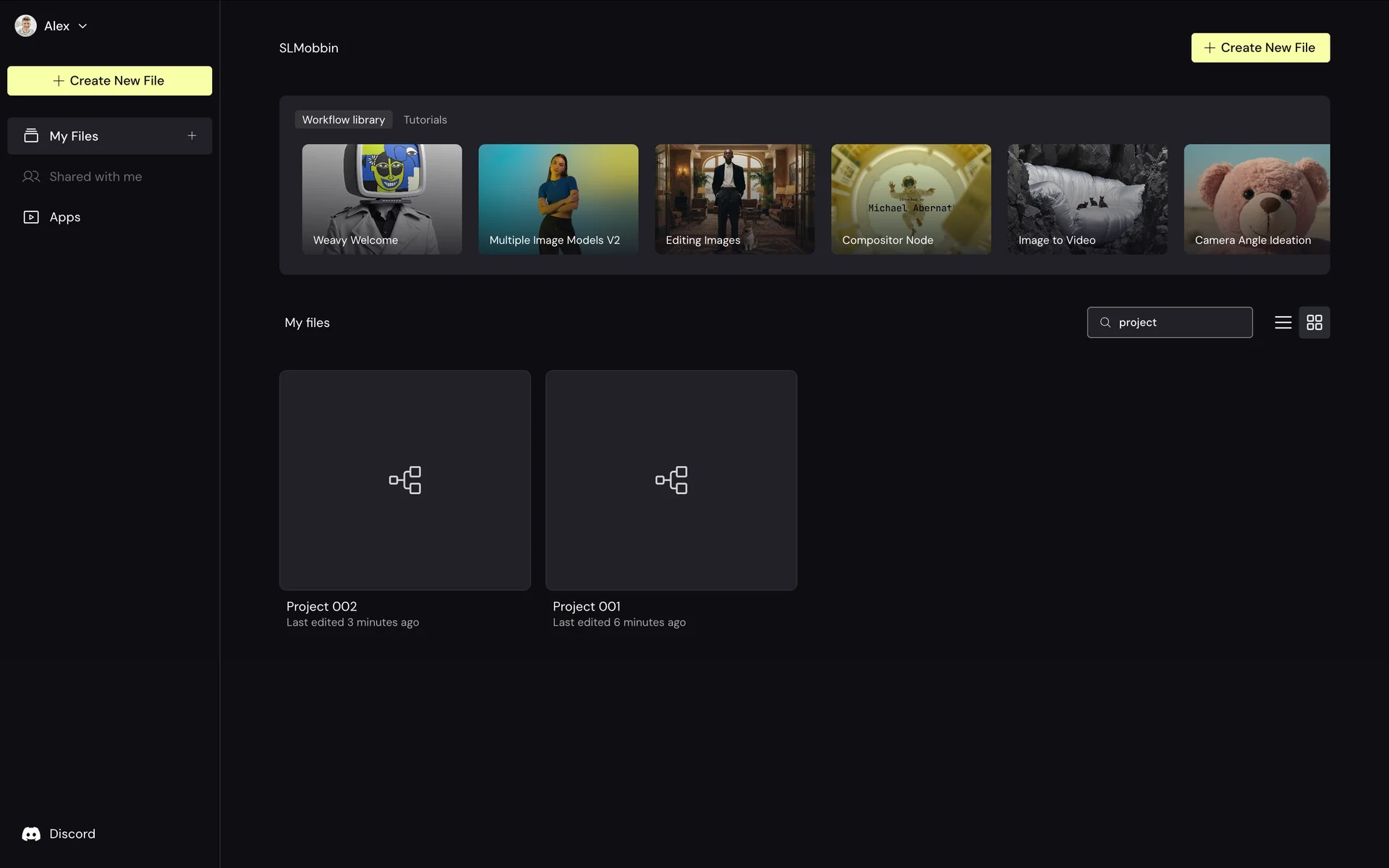Click Project 001 workflow node icon
The height and width of the screenshot is (868, 1389).
pos(671,480)
